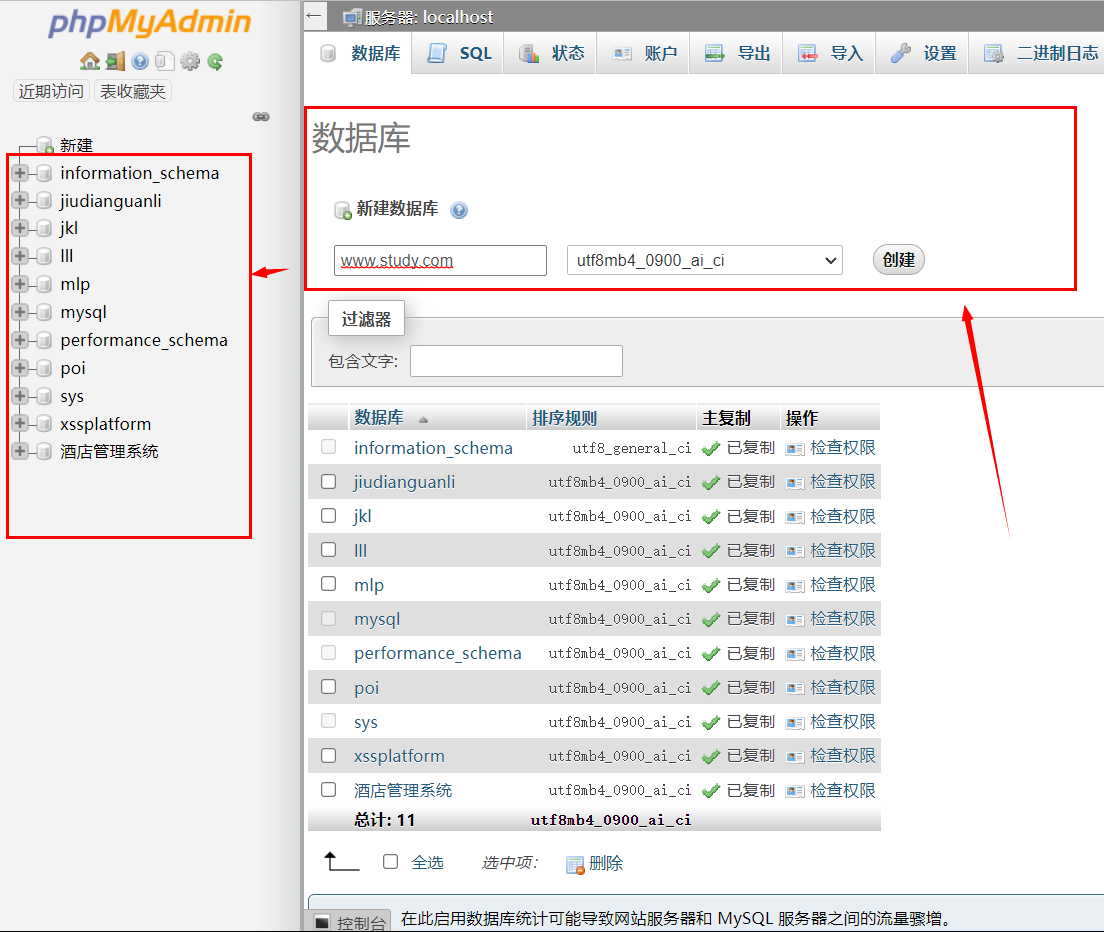Click the log out door icon
This screenshot has height=932, width=1104.
tap(115, 61)
